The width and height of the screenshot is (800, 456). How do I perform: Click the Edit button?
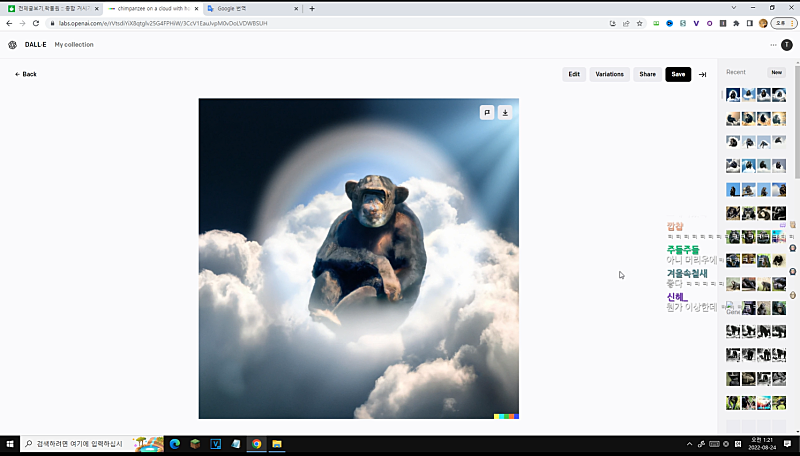pos(574,74)
